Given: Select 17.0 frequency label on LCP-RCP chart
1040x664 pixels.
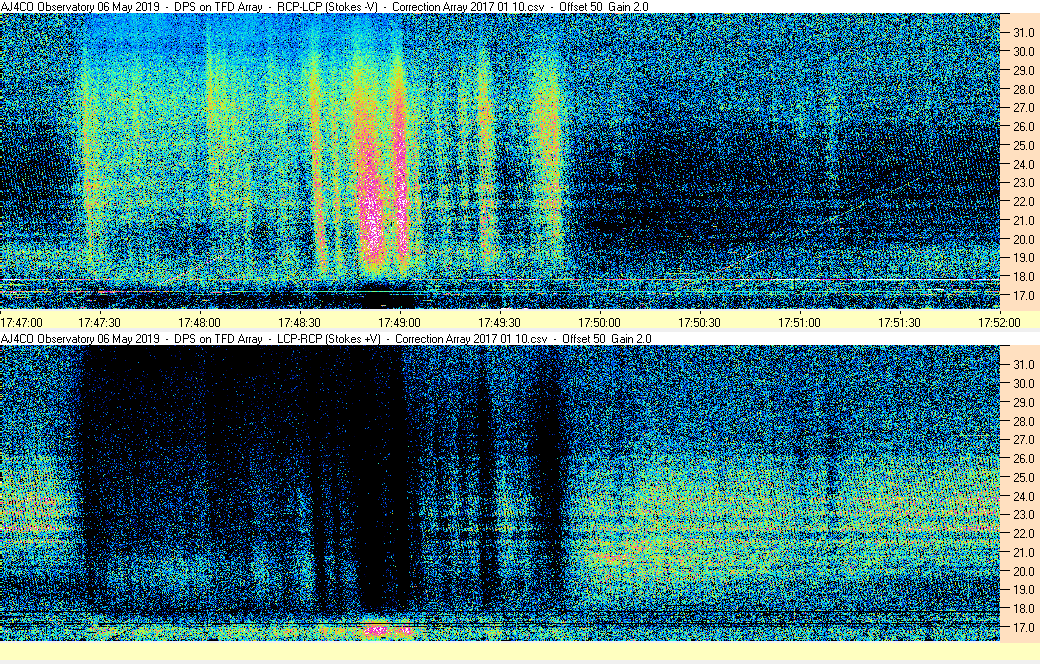Looking at the screenshot, I should (x=1023, y=627).
